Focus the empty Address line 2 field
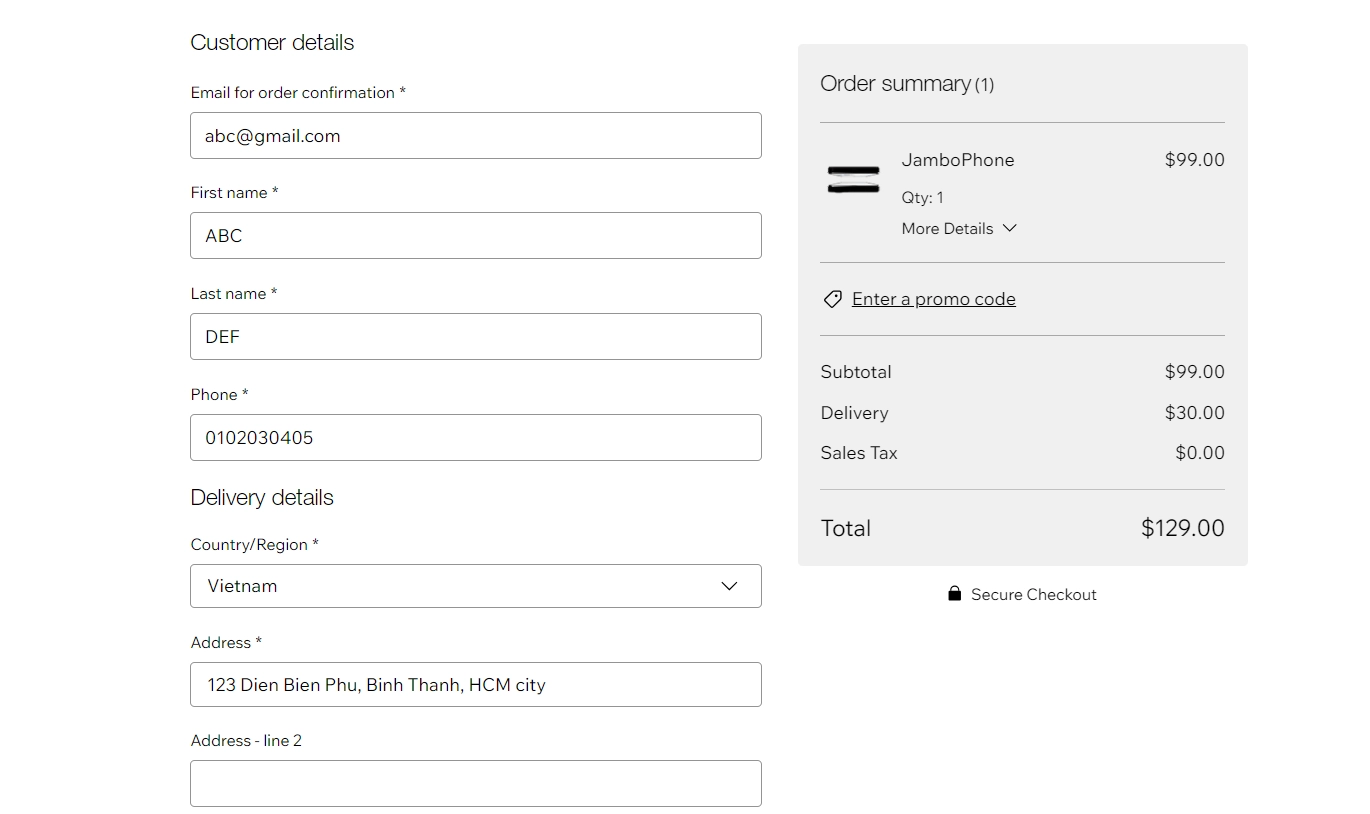Screen dimensions: 1370x814 [x=475, y=783]
